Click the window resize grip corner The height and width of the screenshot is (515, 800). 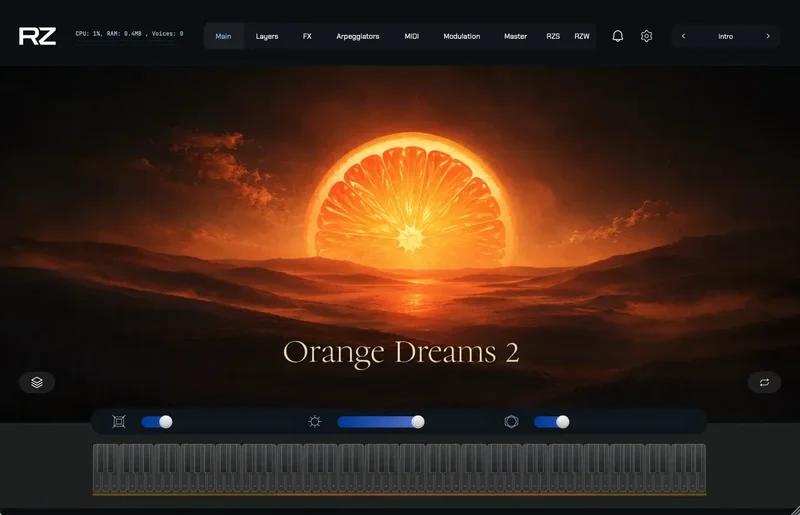click(795, 510)
